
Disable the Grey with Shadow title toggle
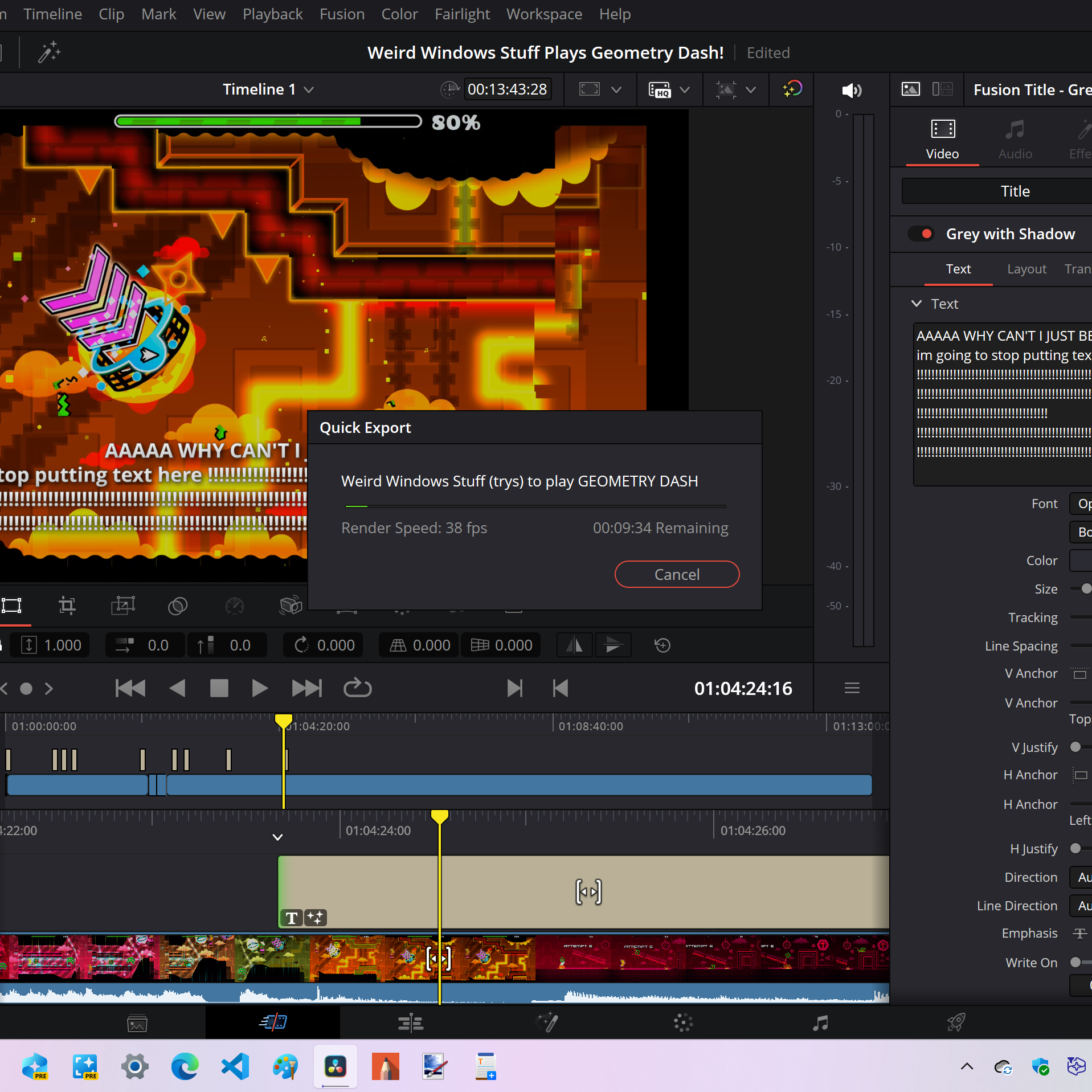921,234
